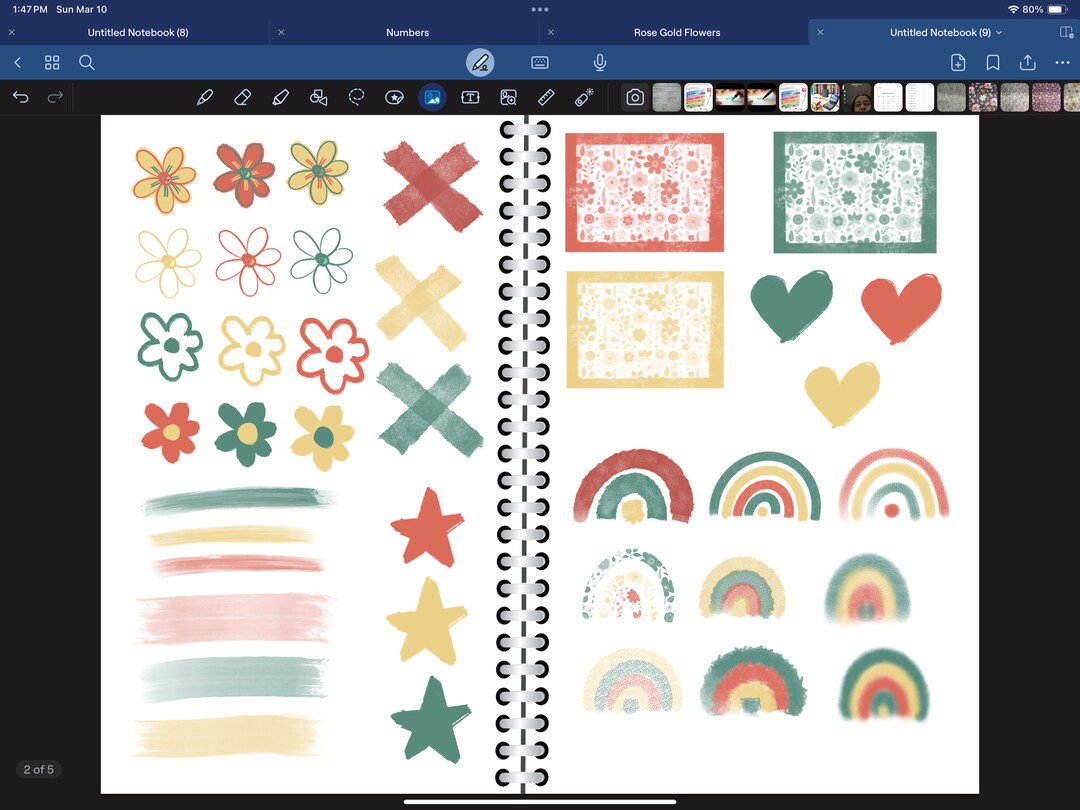Toggle pencil markup mode
Screen dimensions: 1080x810
[480, 62]
